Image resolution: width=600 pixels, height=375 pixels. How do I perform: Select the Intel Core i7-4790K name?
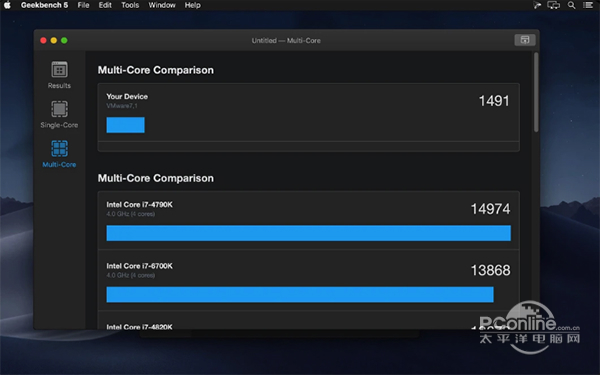pos(139,205)
